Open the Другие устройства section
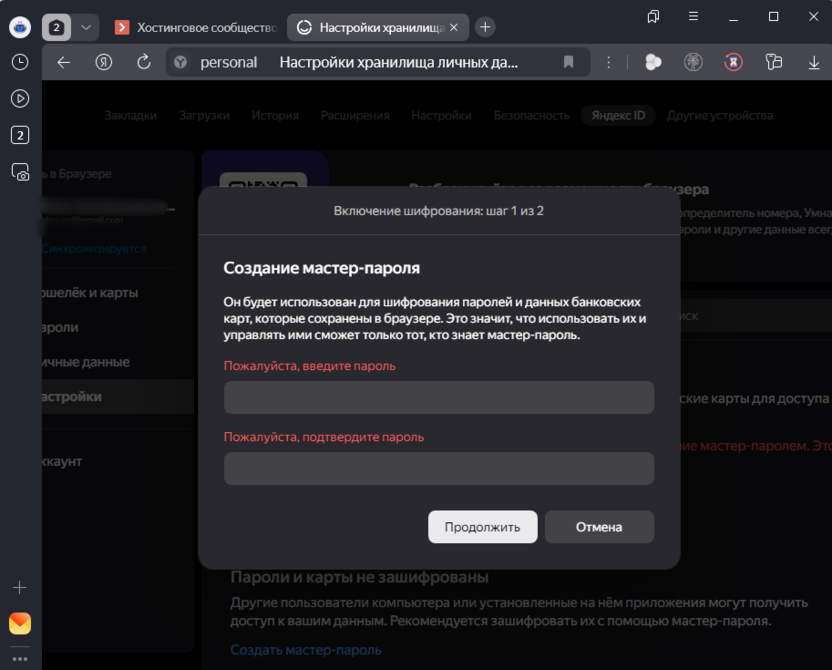This screenshot has height=670, width=832. pyautogui.click(x=720, y=115)
